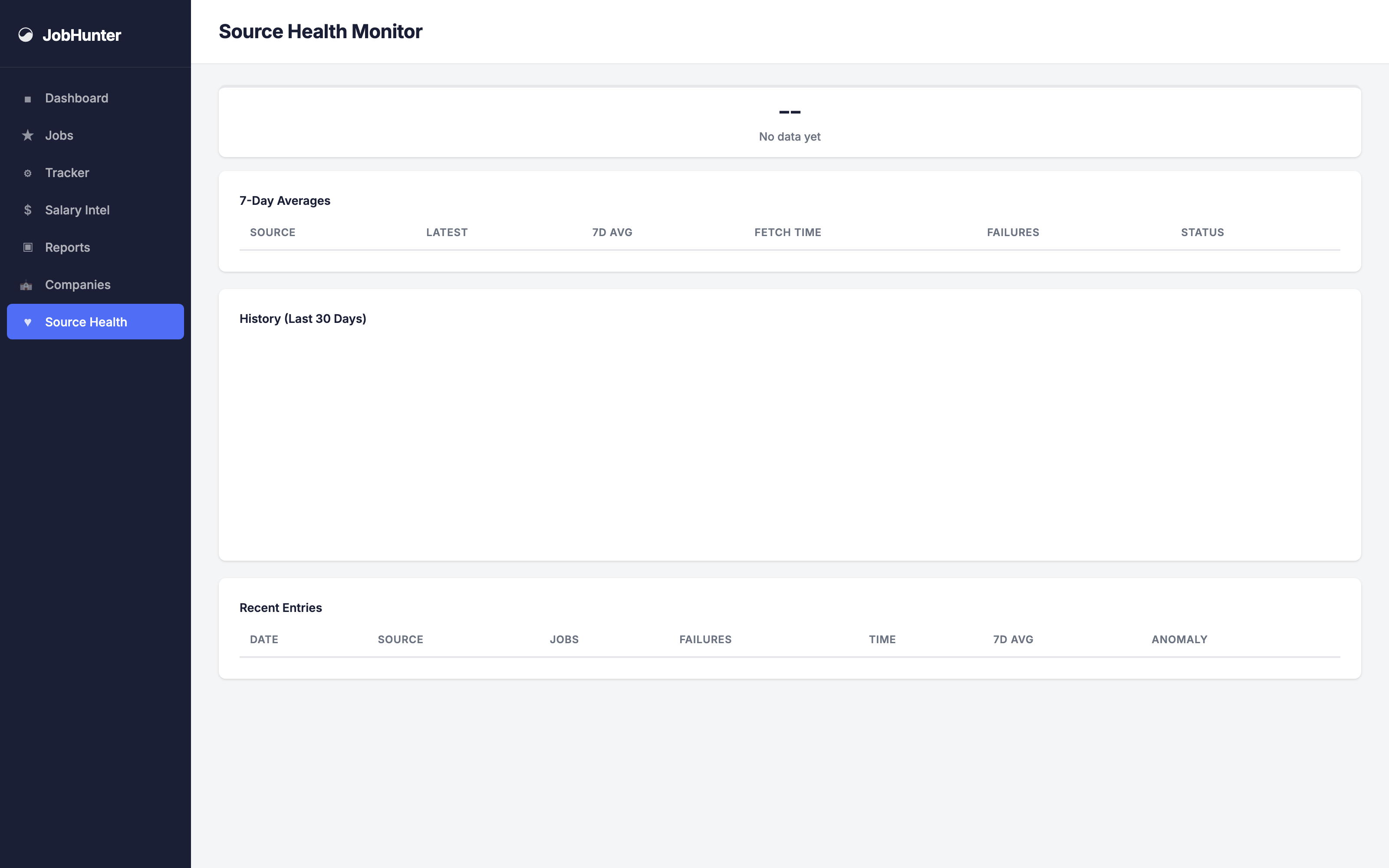Click FAILURES header in Recent Entries table

pyautogui.click(x=705, y=640)
